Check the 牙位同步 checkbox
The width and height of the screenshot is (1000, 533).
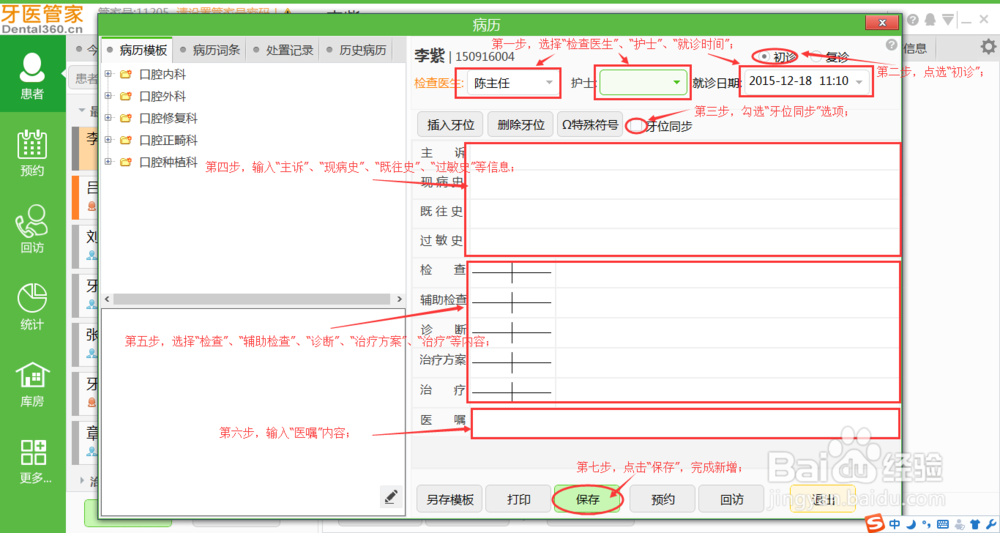pos(636,126)
